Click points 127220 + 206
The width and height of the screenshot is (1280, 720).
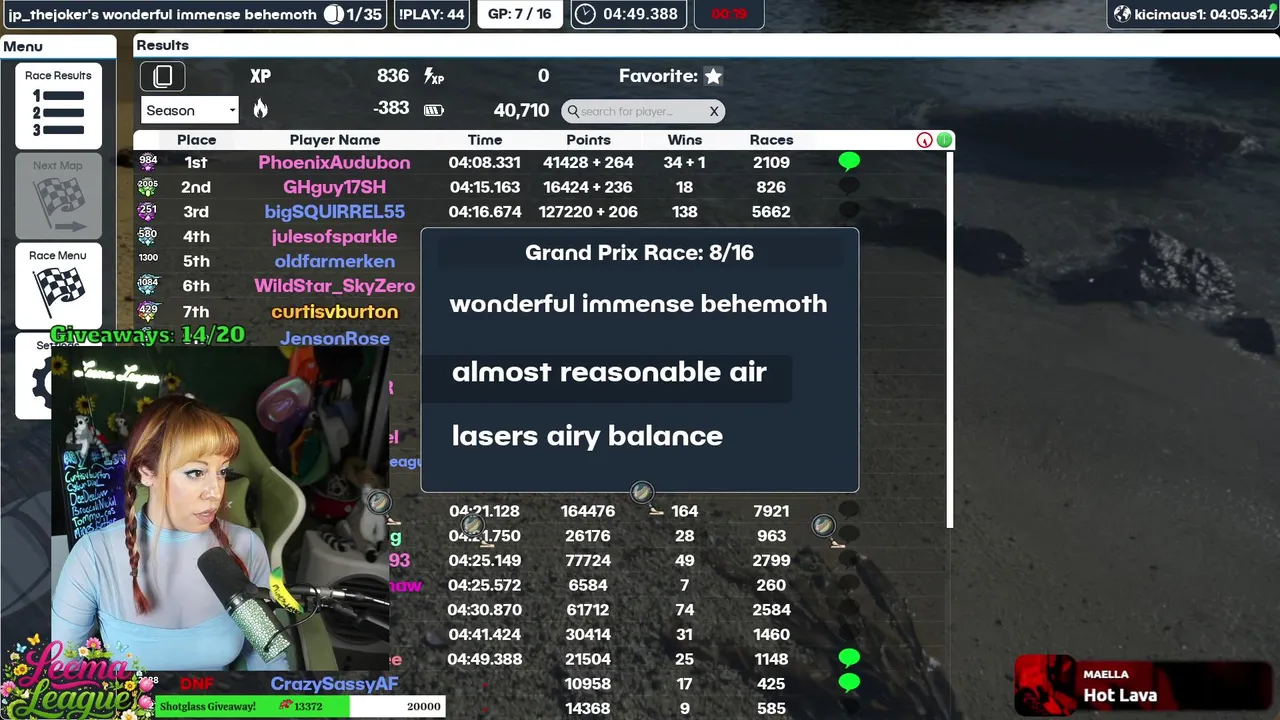588,212
